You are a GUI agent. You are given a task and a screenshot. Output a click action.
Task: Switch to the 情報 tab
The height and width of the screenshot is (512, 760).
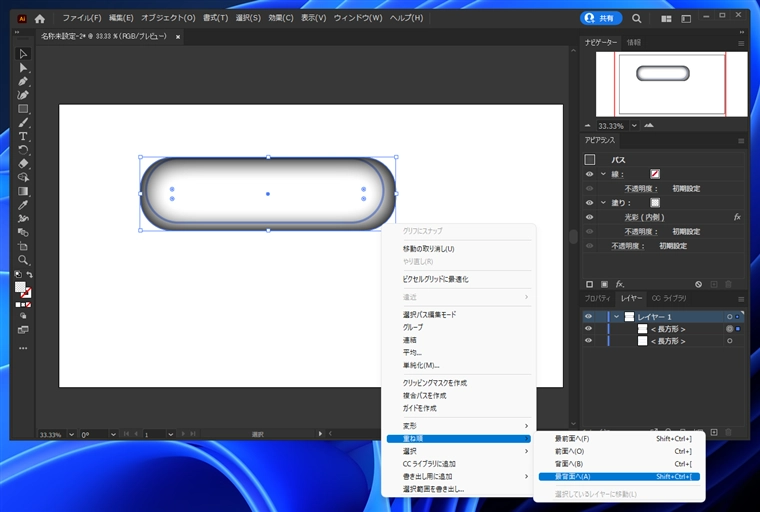tap(633, 43)
